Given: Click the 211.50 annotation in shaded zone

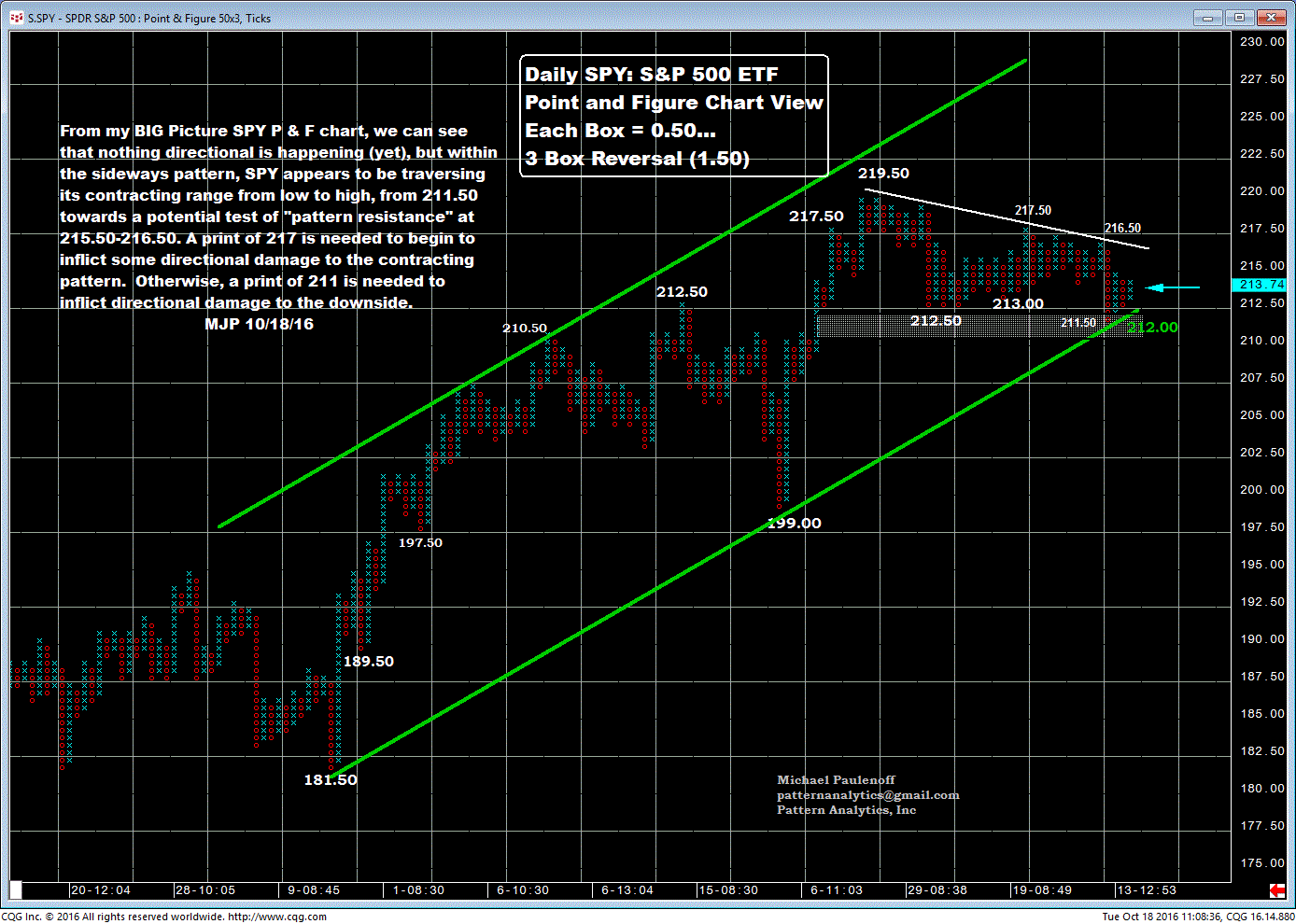Looking at the screenshot, I should pyautogui.click(x=1078, y=323).
